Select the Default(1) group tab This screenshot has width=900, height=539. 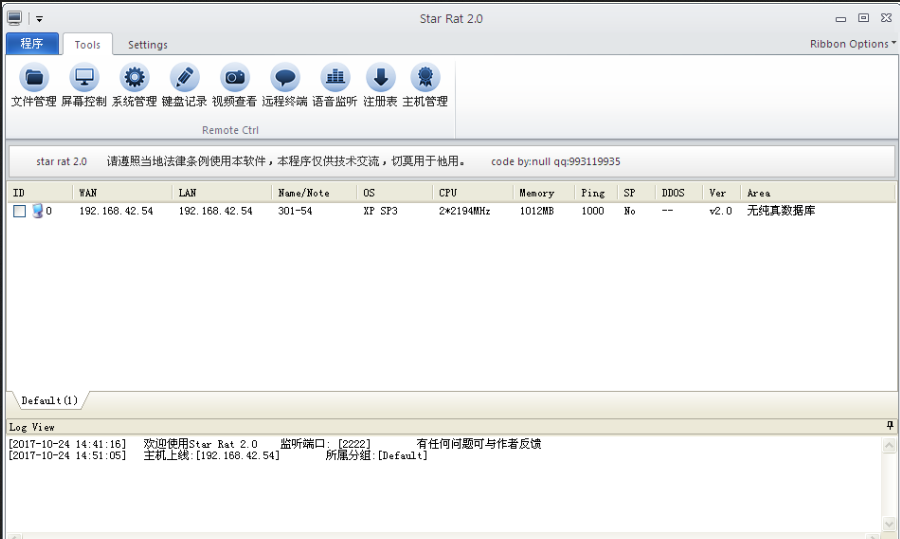[x=49, y=400]
